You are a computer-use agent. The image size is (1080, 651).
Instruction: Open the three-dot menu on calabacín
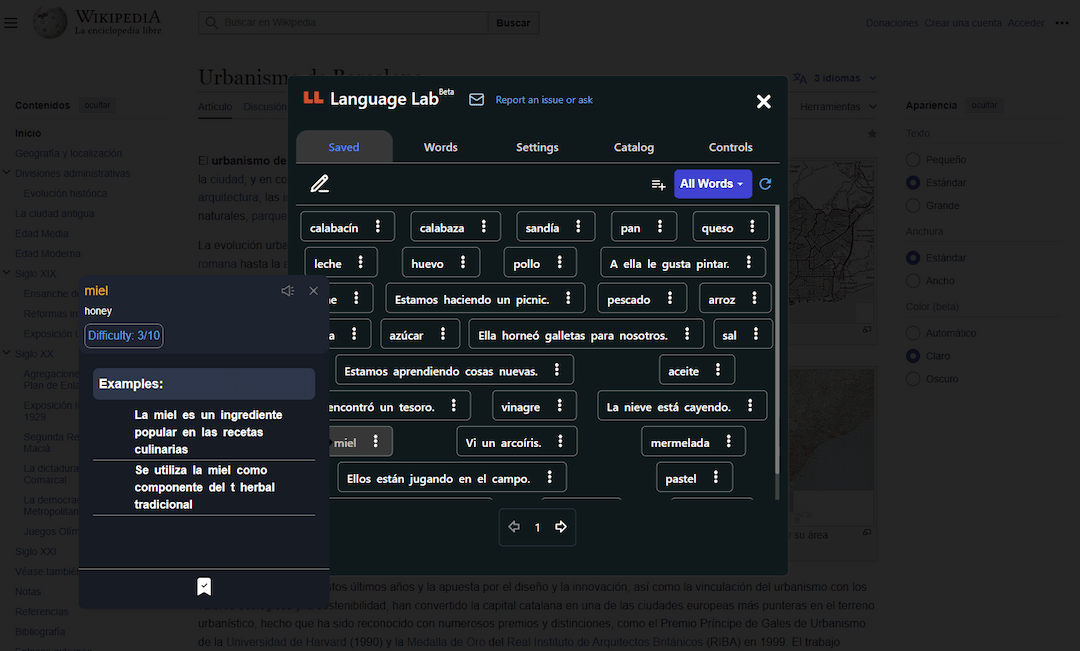tap(380, 227)
